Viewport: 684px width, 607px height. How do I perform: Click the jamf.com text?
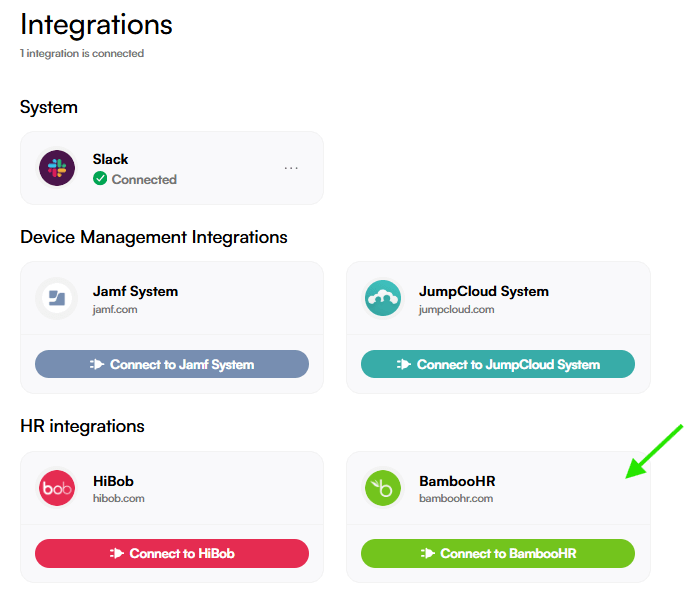[115, 309]
